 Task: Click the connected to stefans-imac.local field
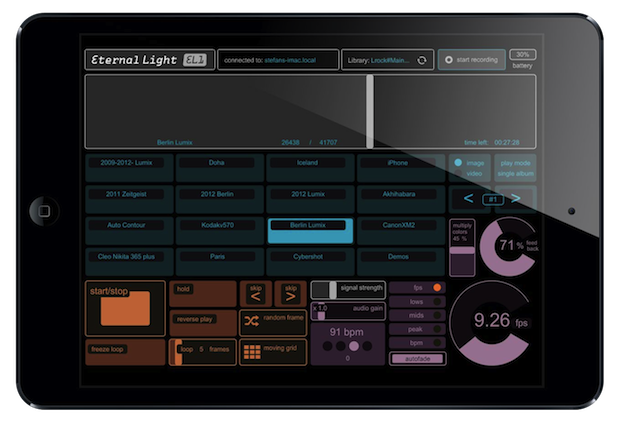278,60
